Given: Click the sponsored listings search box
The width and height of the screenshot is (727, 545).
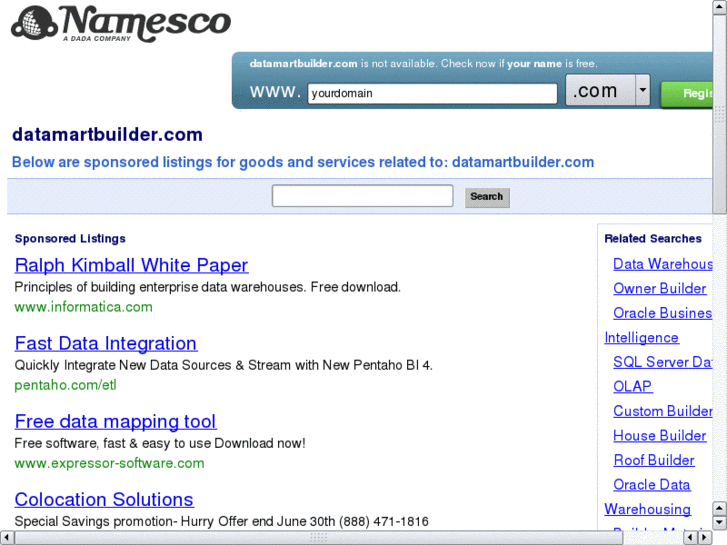Looking at the screenshot, I should [x=363, y=196].
